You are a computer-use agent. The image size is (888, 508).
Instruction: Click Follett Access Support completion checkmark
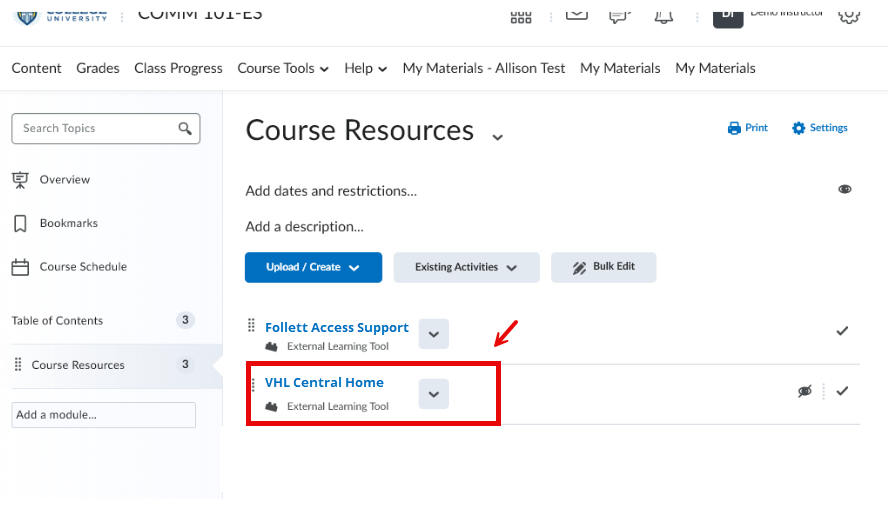(x=842, y=331)
